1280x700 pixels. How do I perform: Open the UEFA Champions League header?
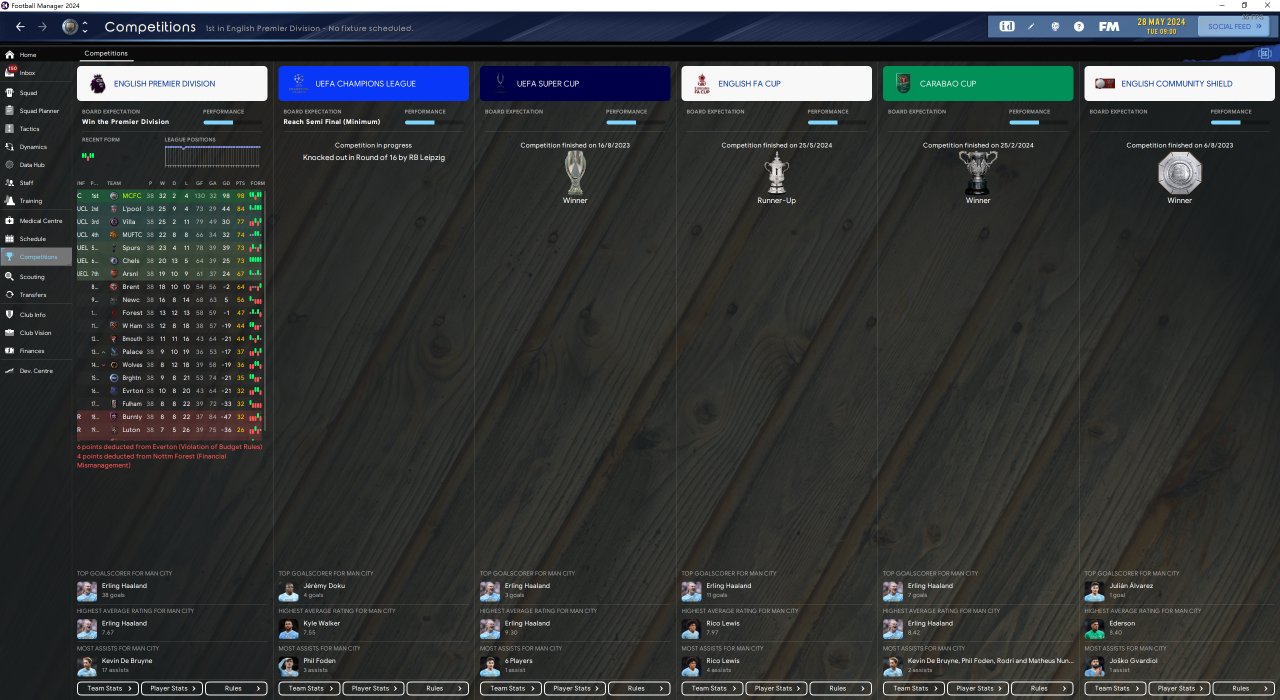(373, 83)
